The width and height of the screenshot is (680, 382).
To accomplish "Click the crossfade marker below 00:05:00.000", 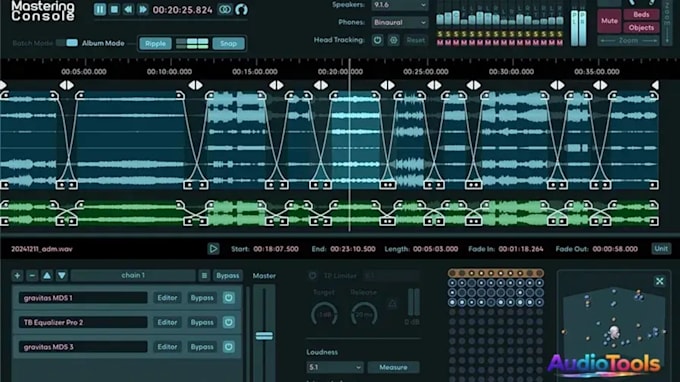I will click(x=66, y=85).
